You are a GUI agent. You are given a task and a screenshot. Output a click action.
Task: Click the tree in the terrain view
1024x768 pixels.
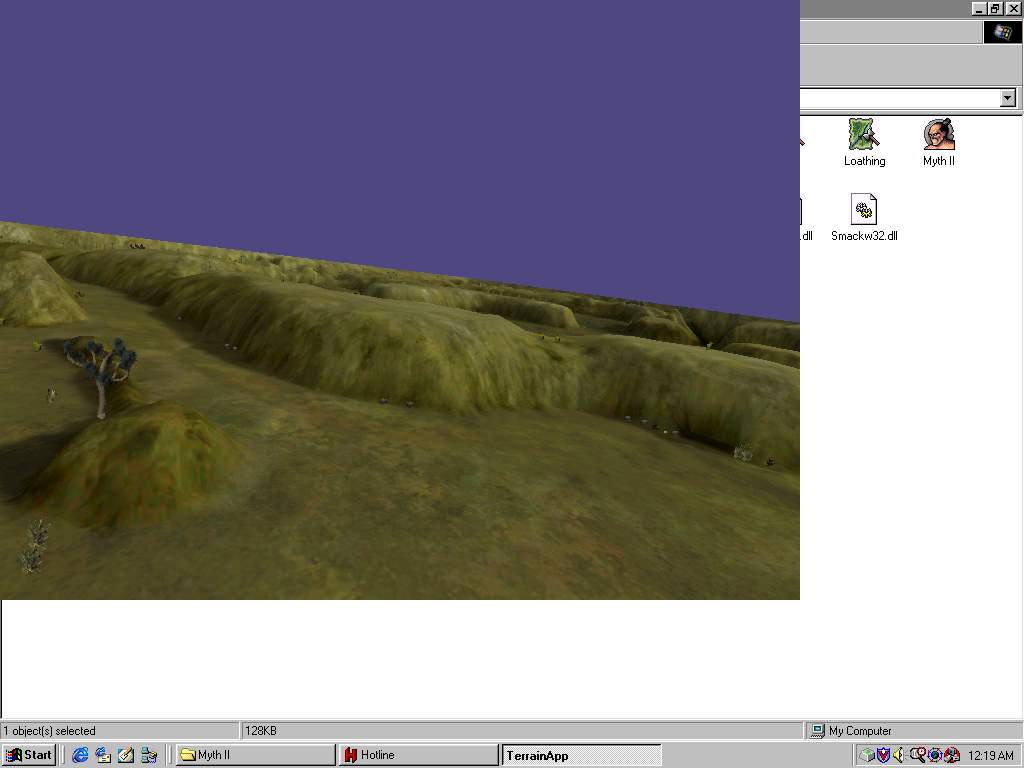click(x=101, y=370)
